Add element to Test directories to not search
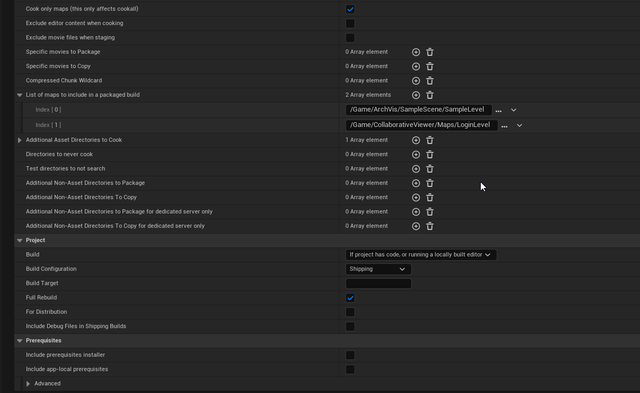The image size is (640, 393). pyautogui.click(x=416, y=169)
